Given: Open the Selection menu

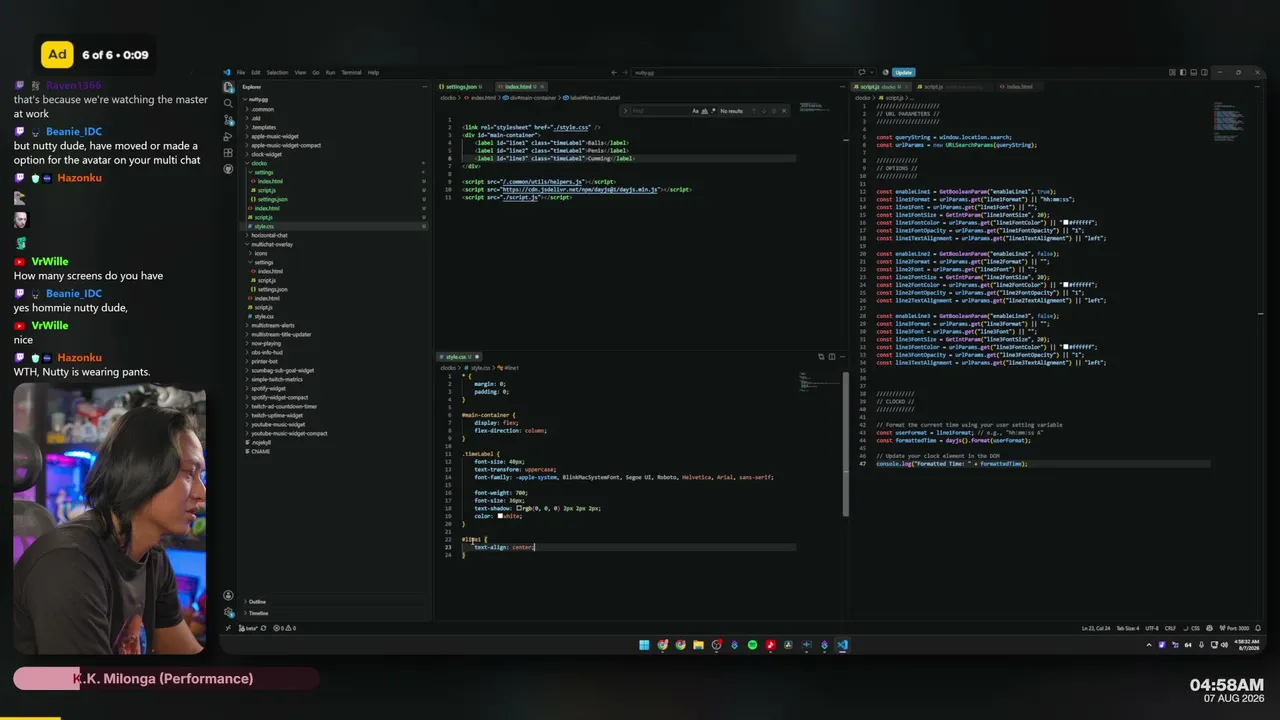Looking at the screenshot, I should coord(277,72).
